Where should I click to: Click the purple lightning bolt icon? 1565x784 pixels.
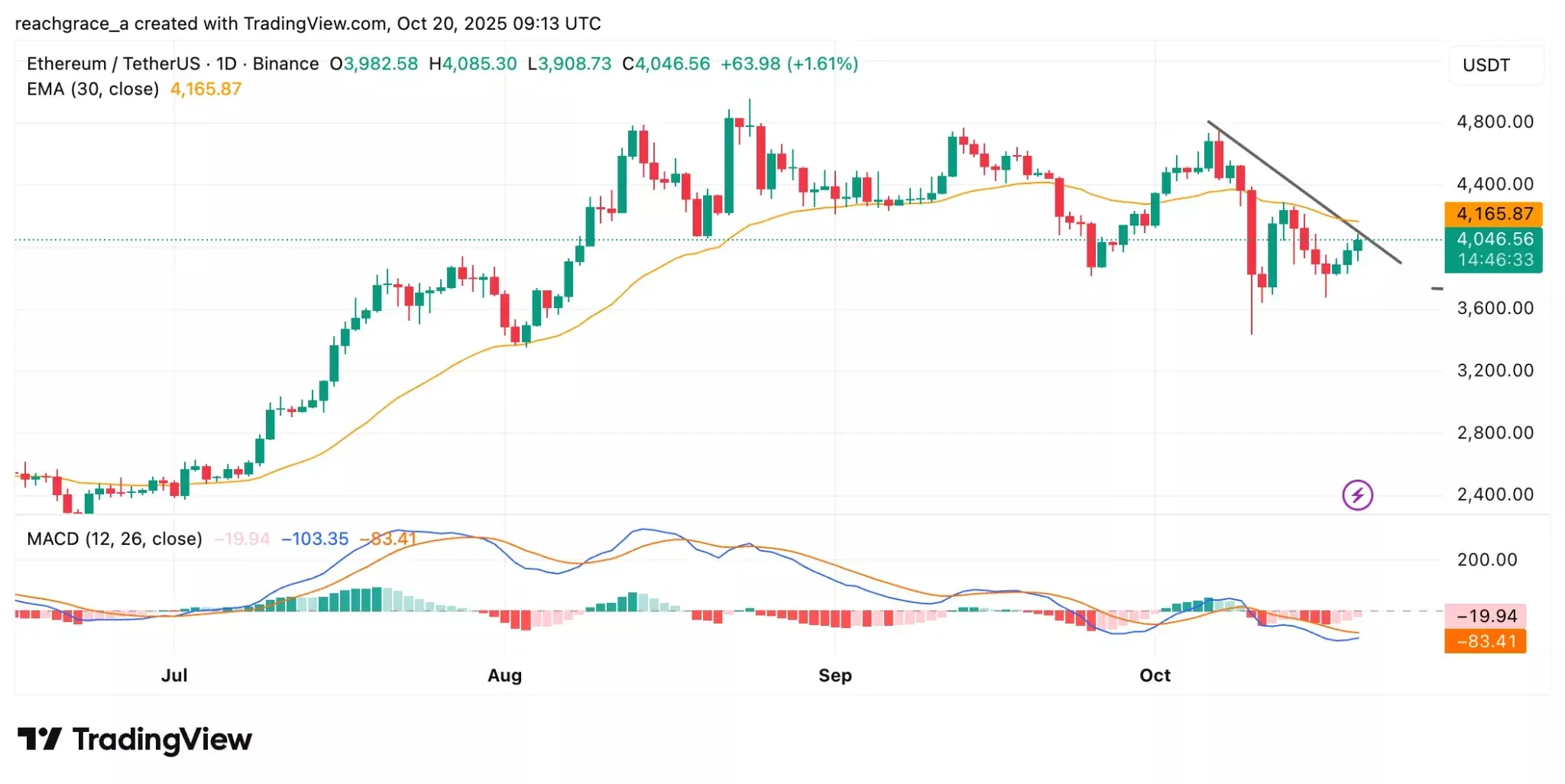[1357, 495]
